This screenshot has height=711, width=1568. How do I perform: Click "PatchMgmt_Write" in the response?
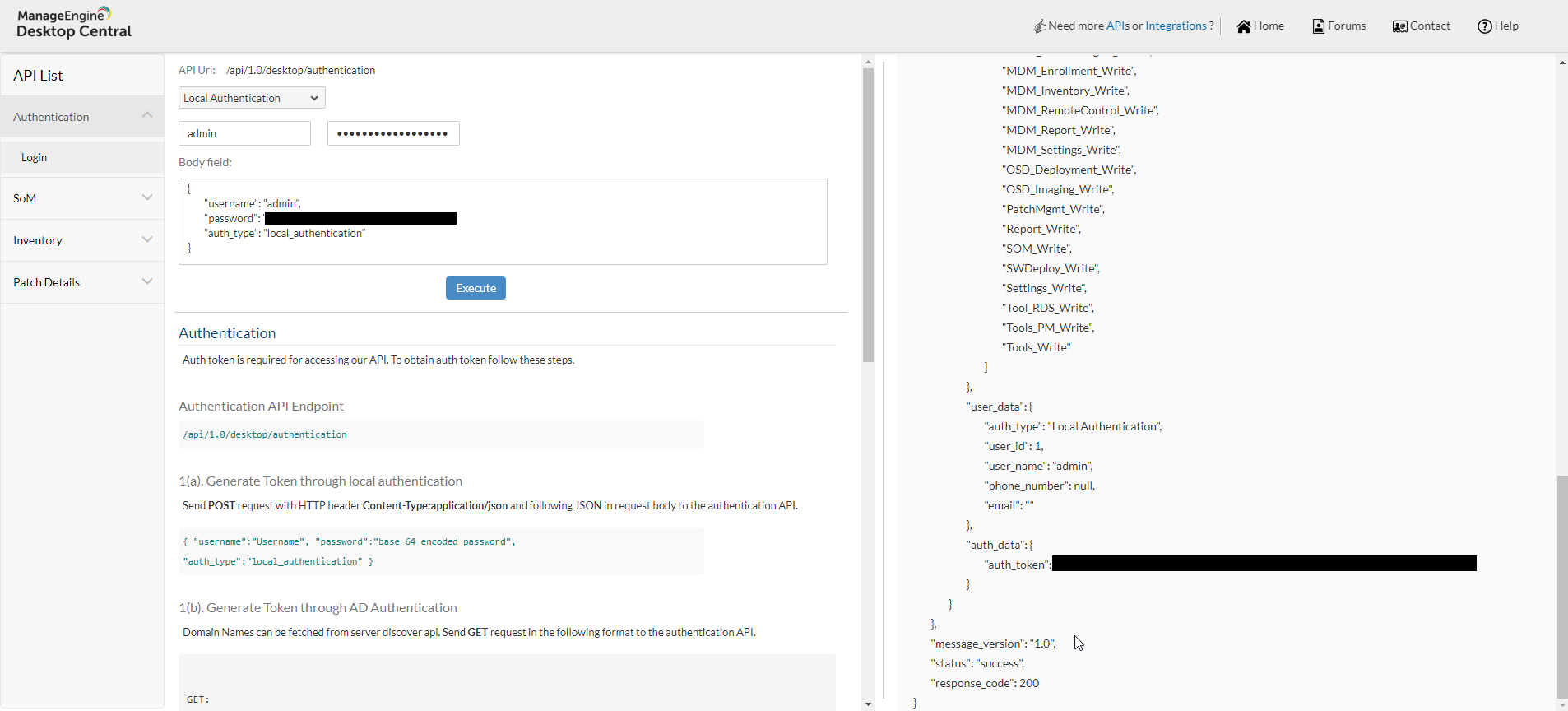click(1053, 209)
